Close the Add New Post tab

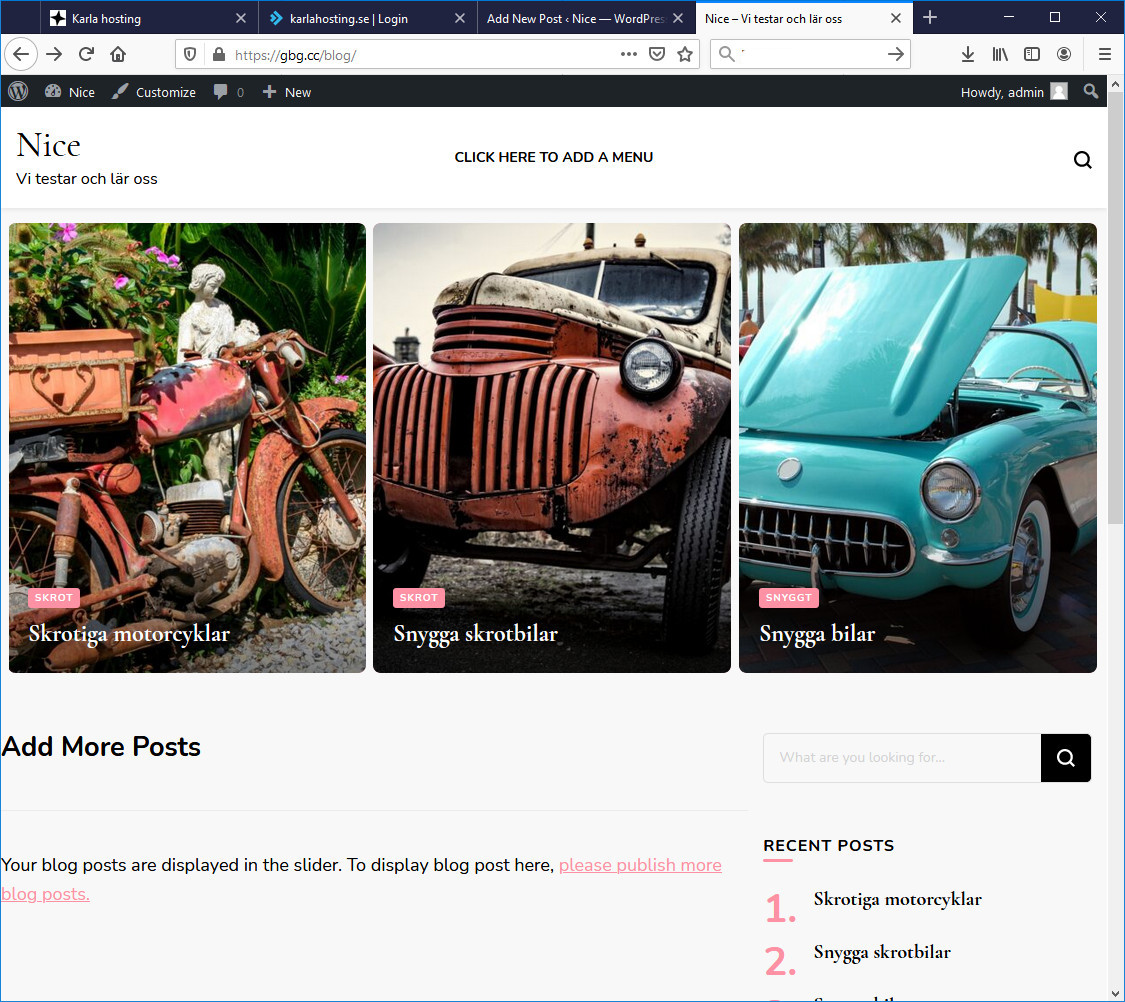coord(678,18)
